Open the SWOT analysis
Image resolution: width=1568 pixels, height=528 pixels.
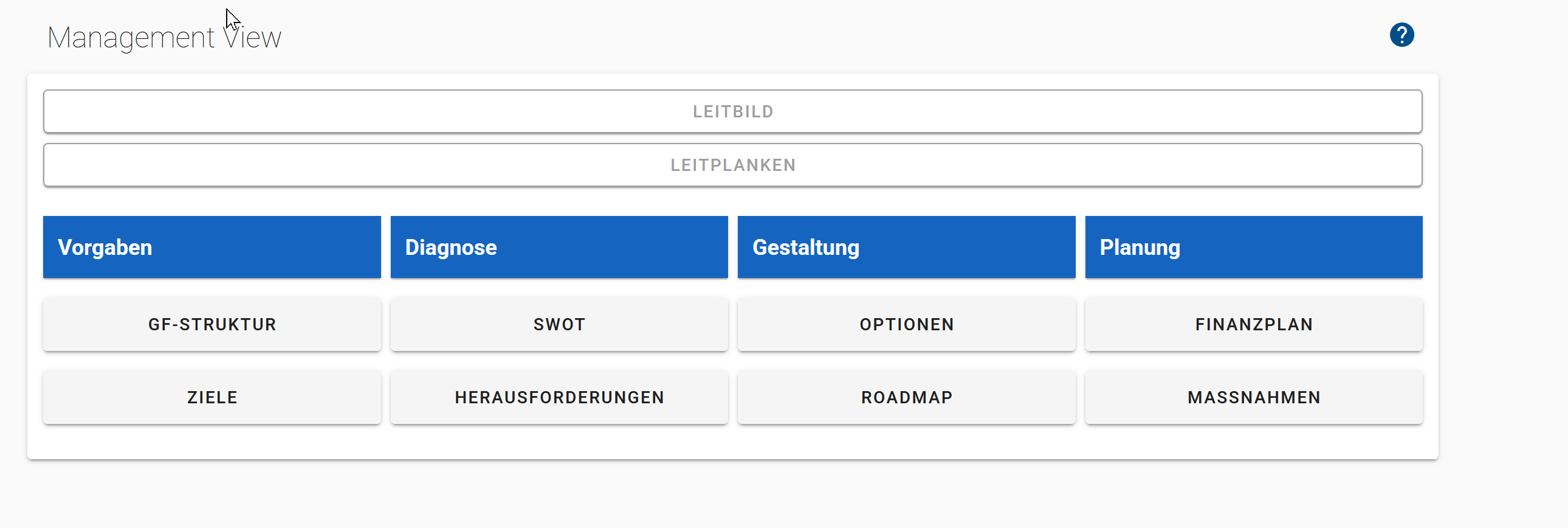(x=559, y=325)
